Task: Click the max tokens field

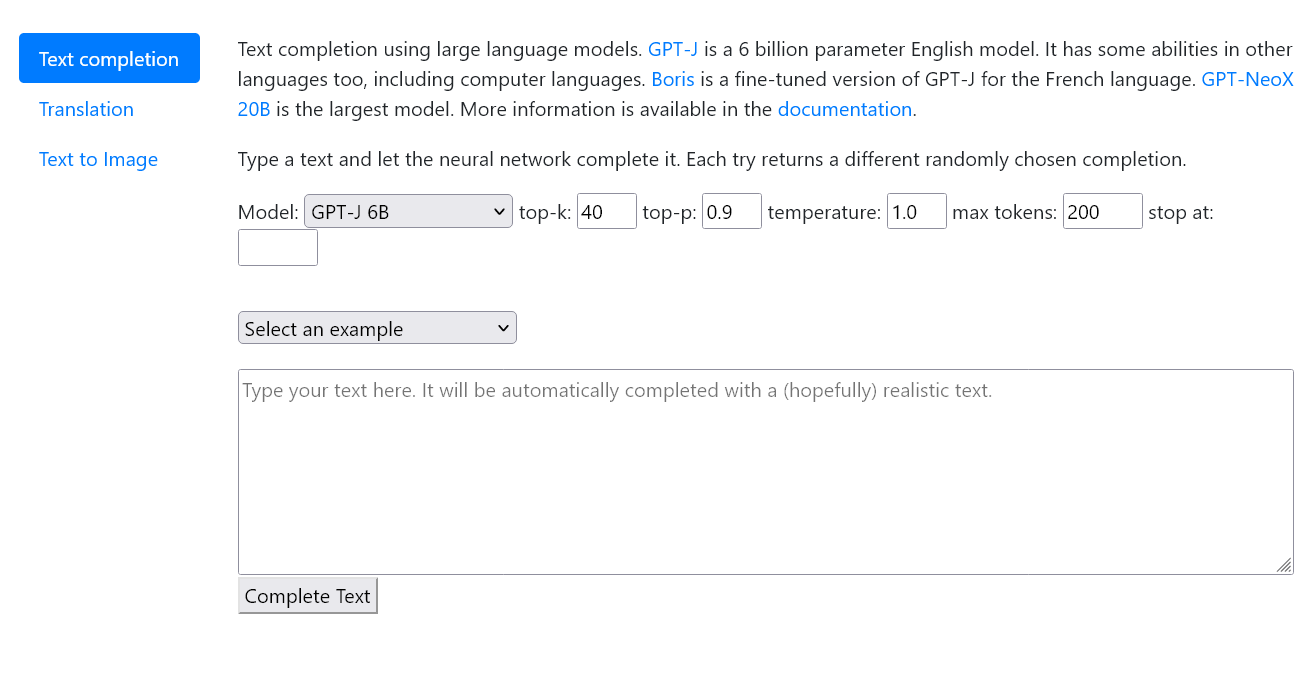Action: pyautogui.click(x=1102, y=211)
